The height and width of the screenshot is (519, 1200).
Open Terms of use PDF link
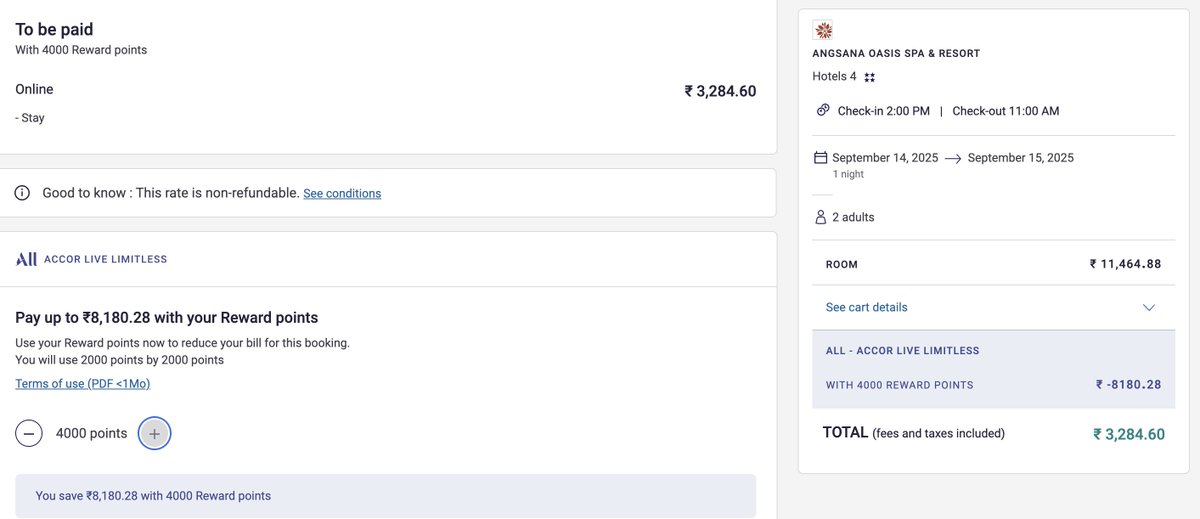pyautogui.click(x=83, y=383)
